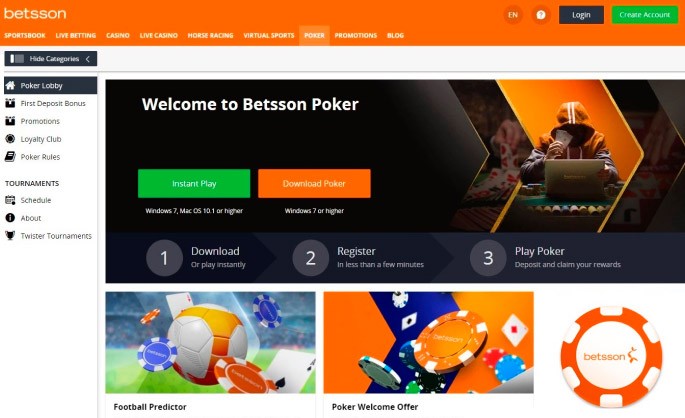Click the Twister Tournaments trophy icon
Screen dimensions: 685x418
pos(10,235)
